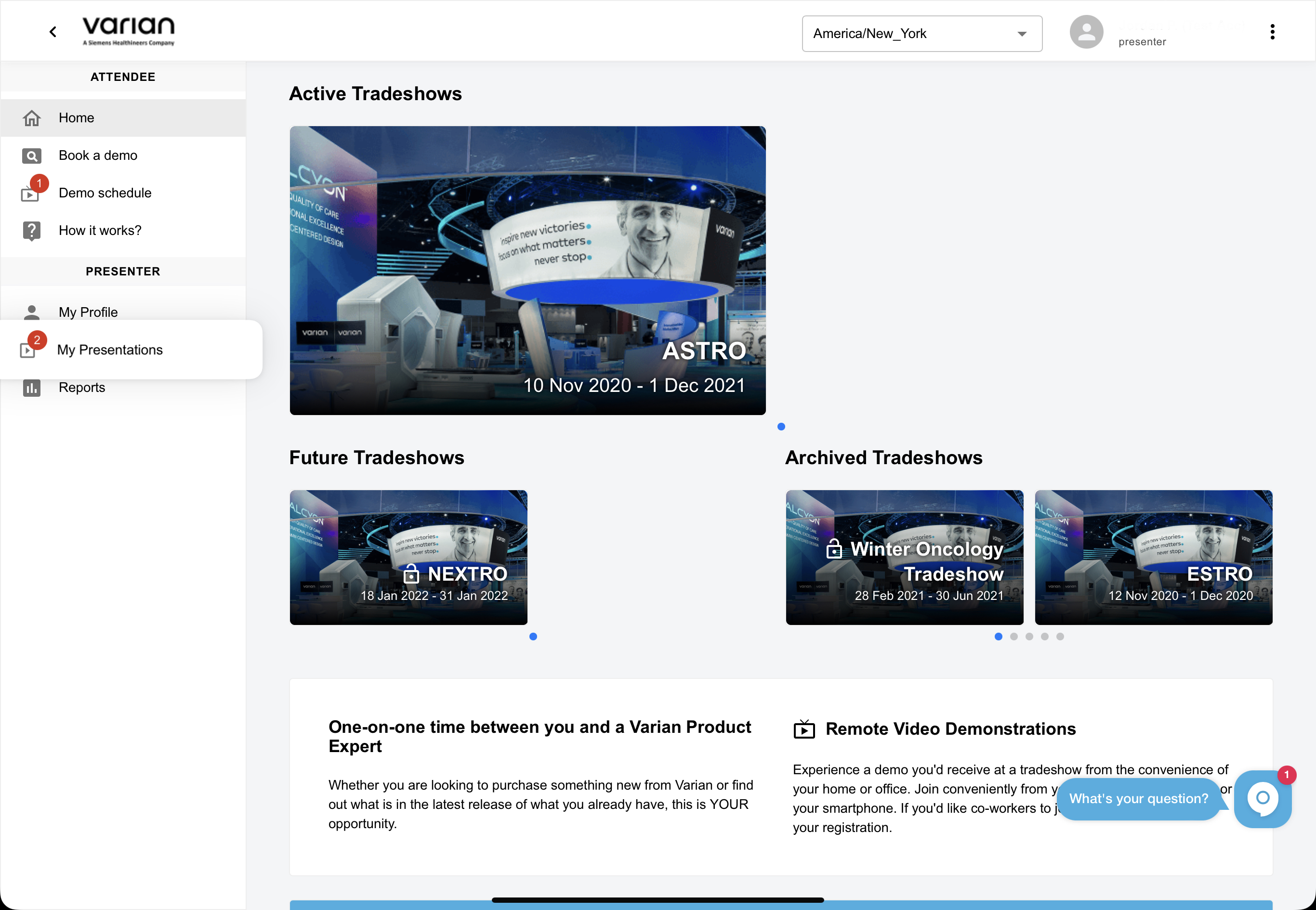
Task: Select the Future Tradeshows carousel dot
Action: pos(533,637)
